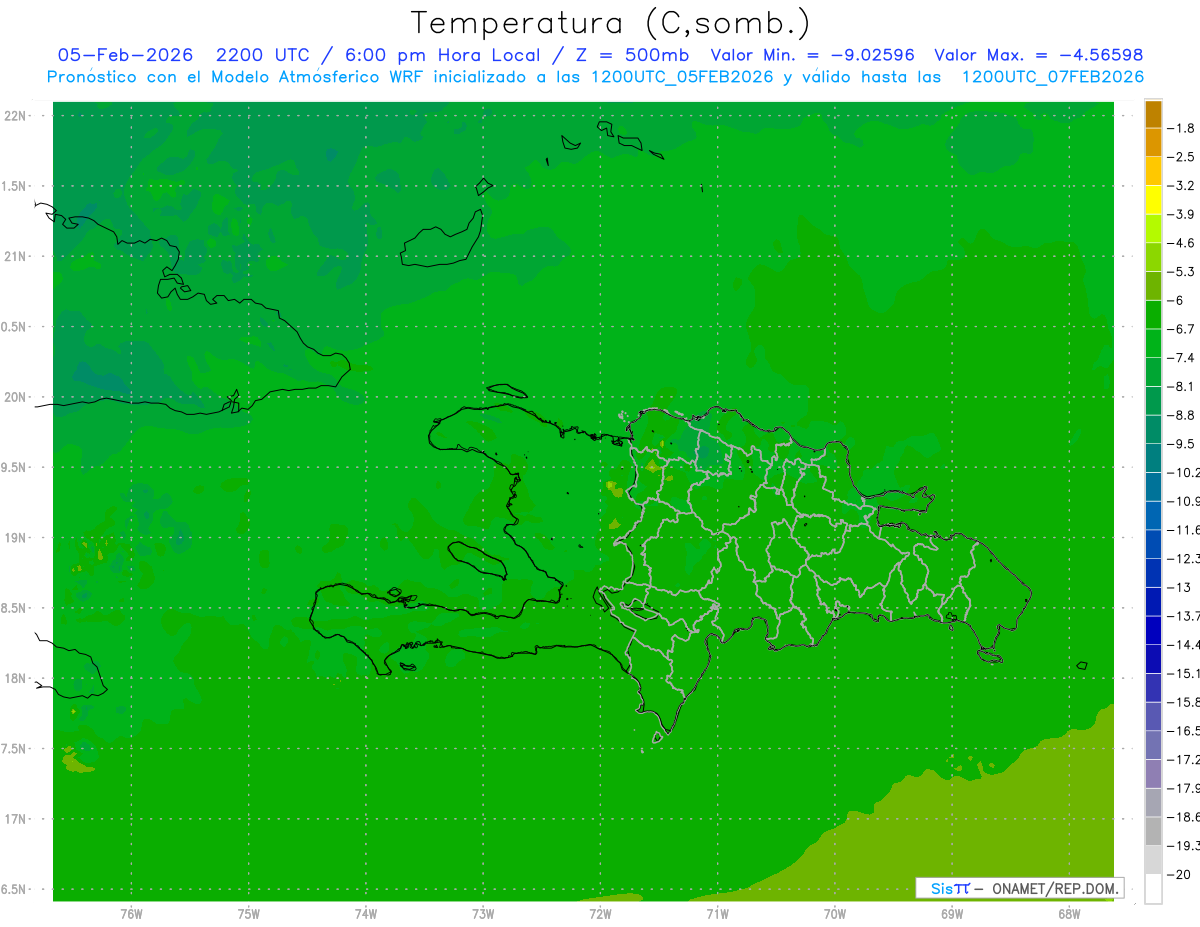
Task: Pick the lime swatch between -3.9 and -4.6
Action: (1154, 229)
